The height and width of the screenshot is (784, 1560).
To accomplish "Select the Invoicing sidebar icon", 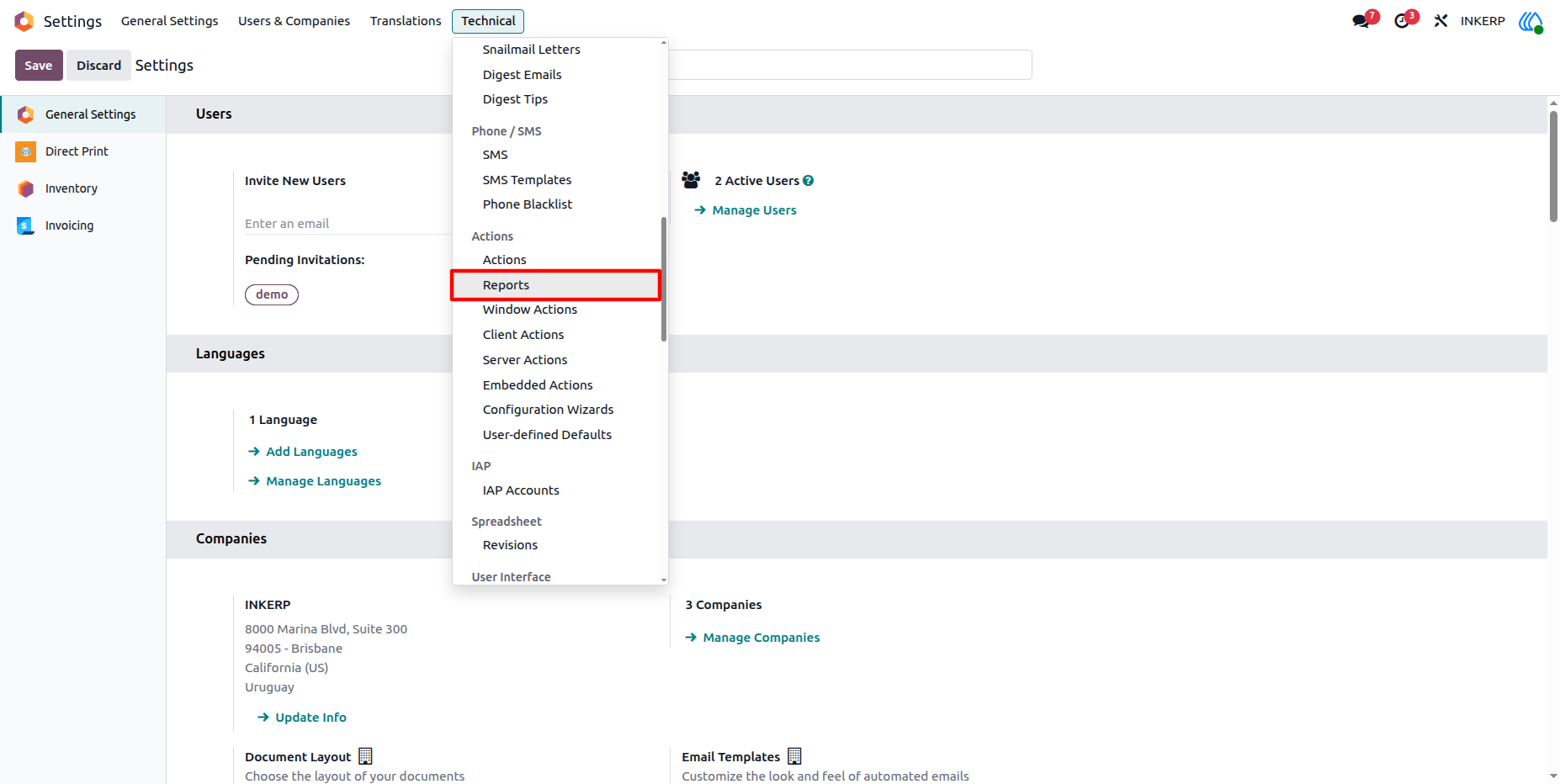I will (26, 225).
